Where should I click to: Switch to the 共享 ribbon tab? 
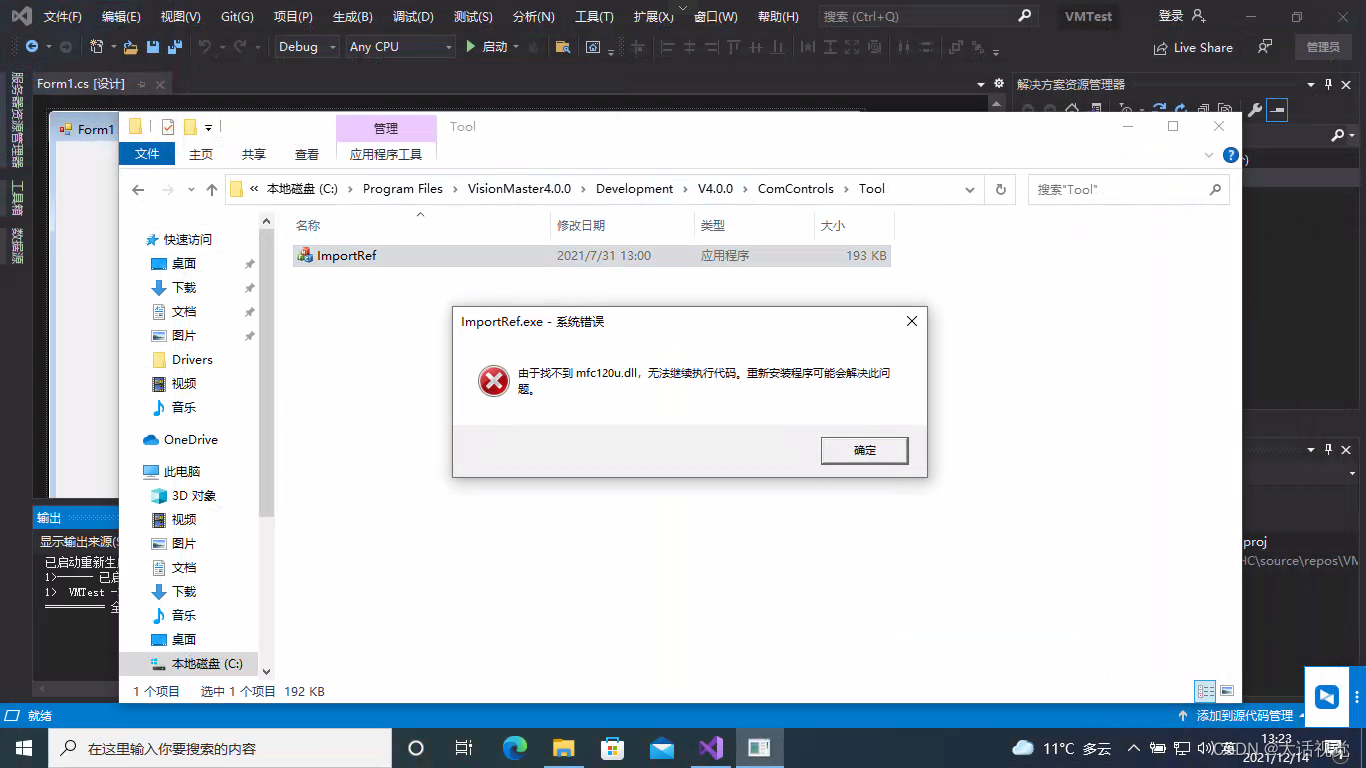(x=254, y=154)
